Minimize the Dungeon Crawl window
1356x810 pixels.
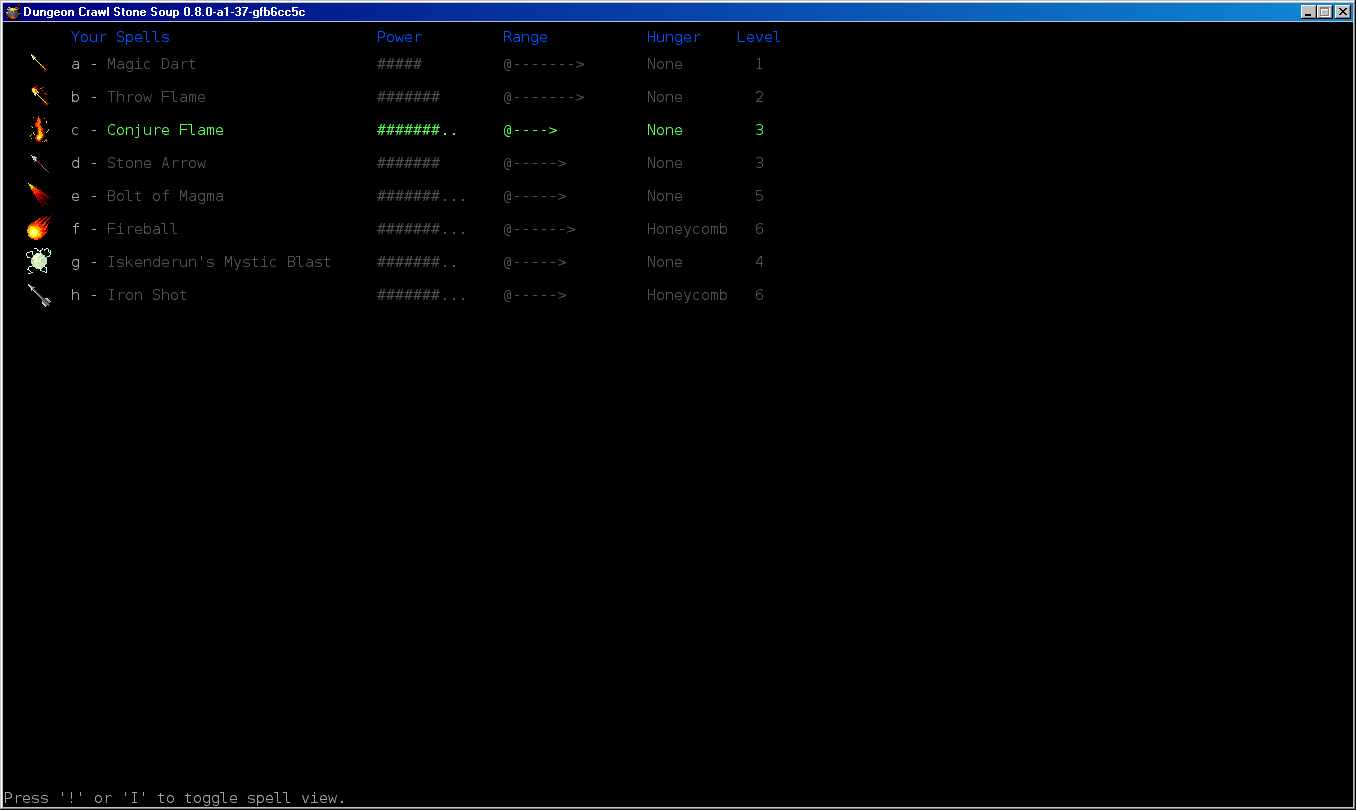click(1308, 12)
